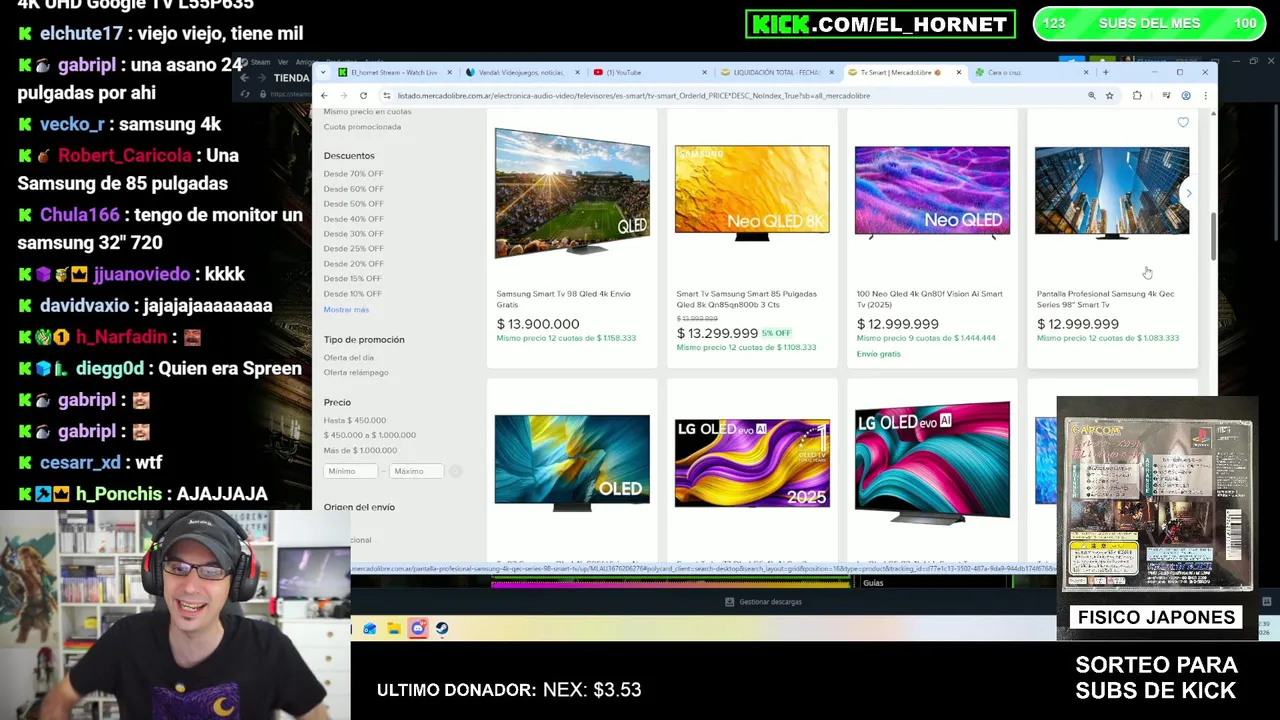Open Chrome extensions puzzle icon
Viewport: 1280px width, 720px height.
(1137, 96)
